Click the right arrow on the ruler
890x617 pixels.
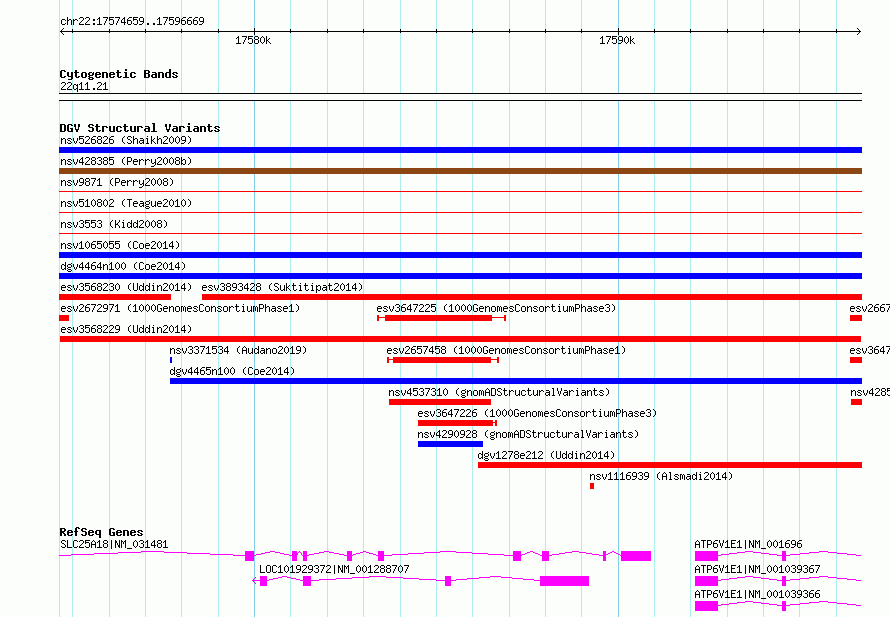pos(858,31)
